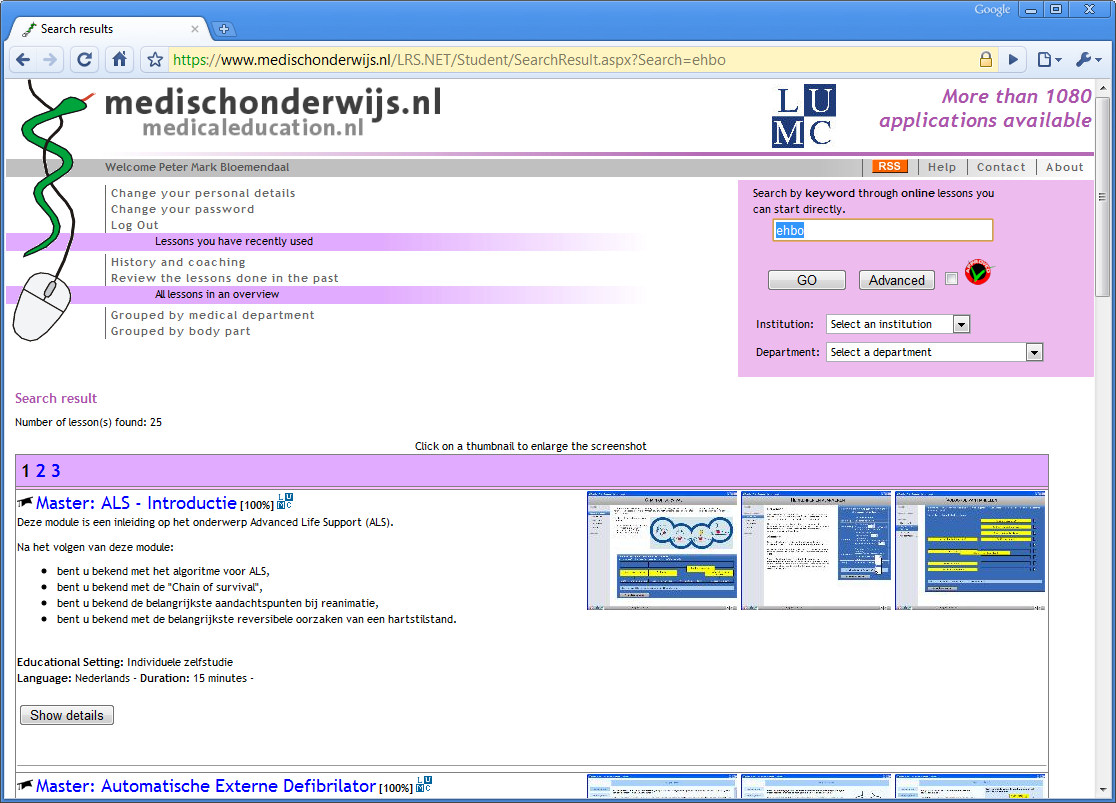
Task: Click the LUMC icon next to ALS - Introductie
Action: coord(285,500)
